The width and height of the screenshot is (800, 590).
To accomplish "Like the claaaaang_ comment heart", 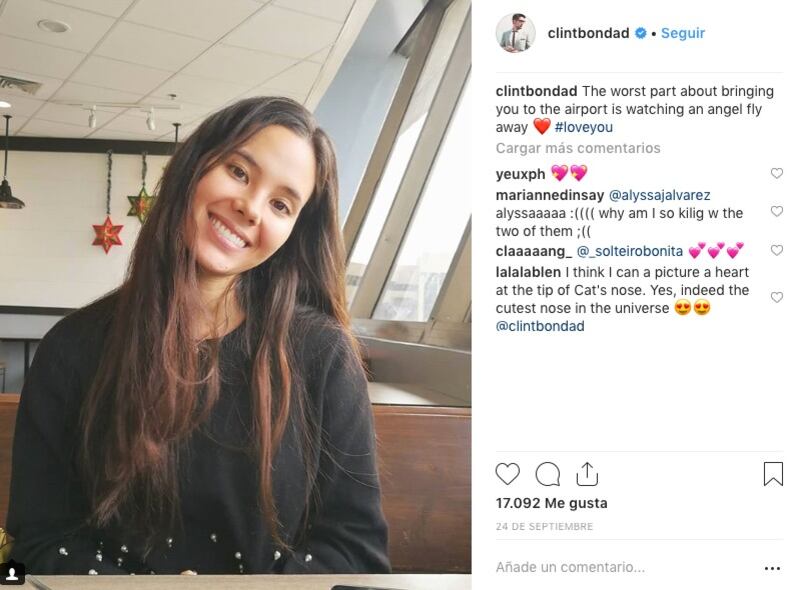I will (777, 250).
